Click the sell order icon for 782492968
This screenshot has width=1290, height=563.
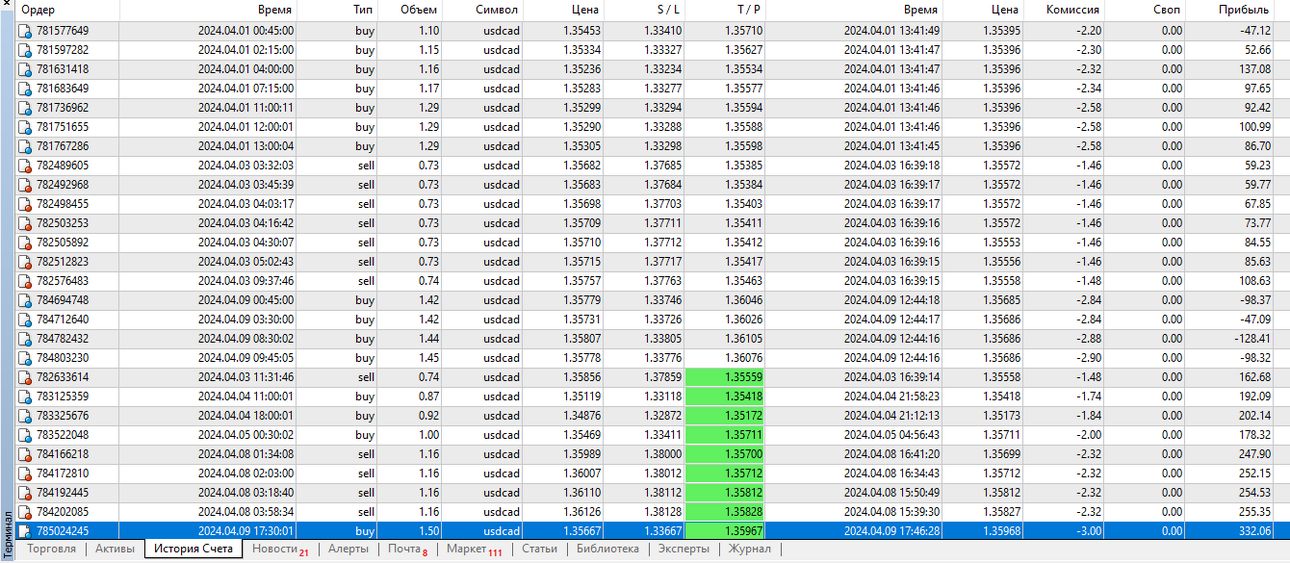click(26, 185)
